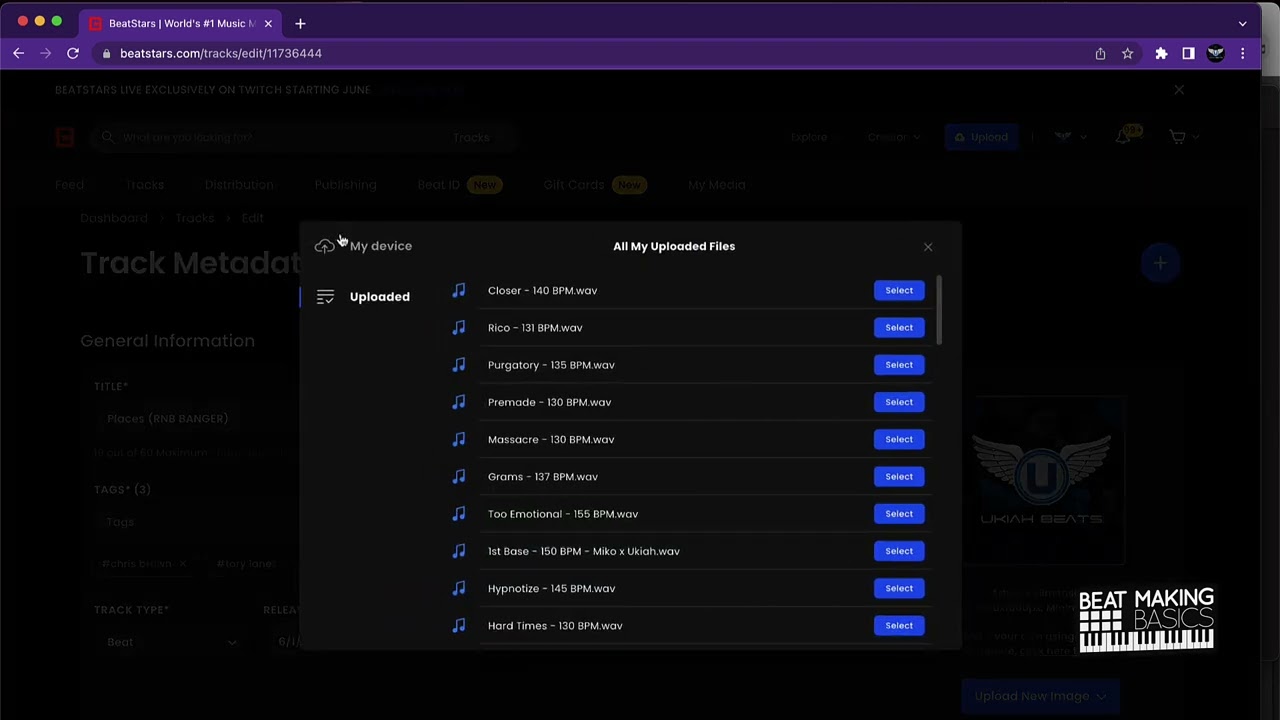Click the Hypnotize - 145 BPM.wav filename
Screen dimensions: 1280x720
point(551,588)
